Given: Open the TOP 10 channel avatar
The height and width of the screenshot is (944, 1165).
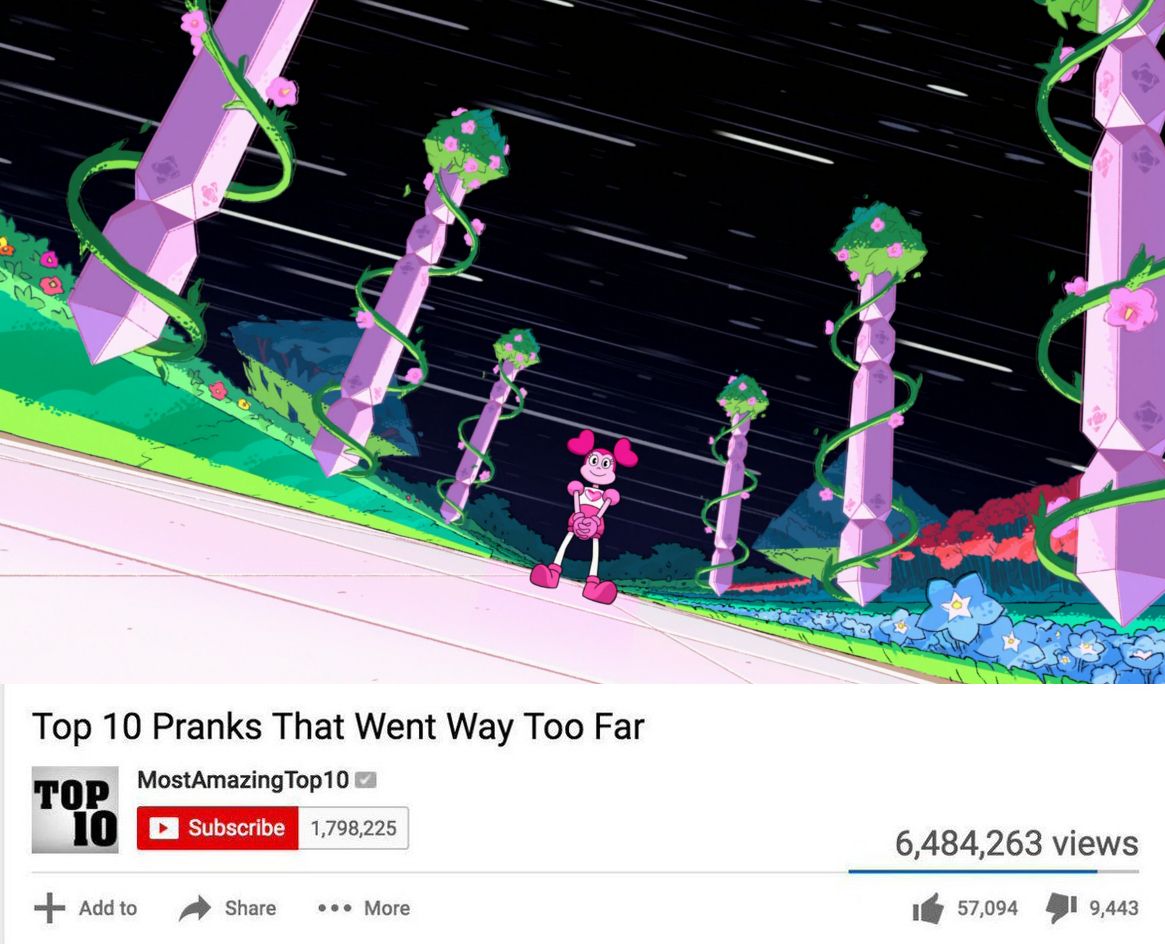Looking at the screenshot, I should click(x=75, y=810).
